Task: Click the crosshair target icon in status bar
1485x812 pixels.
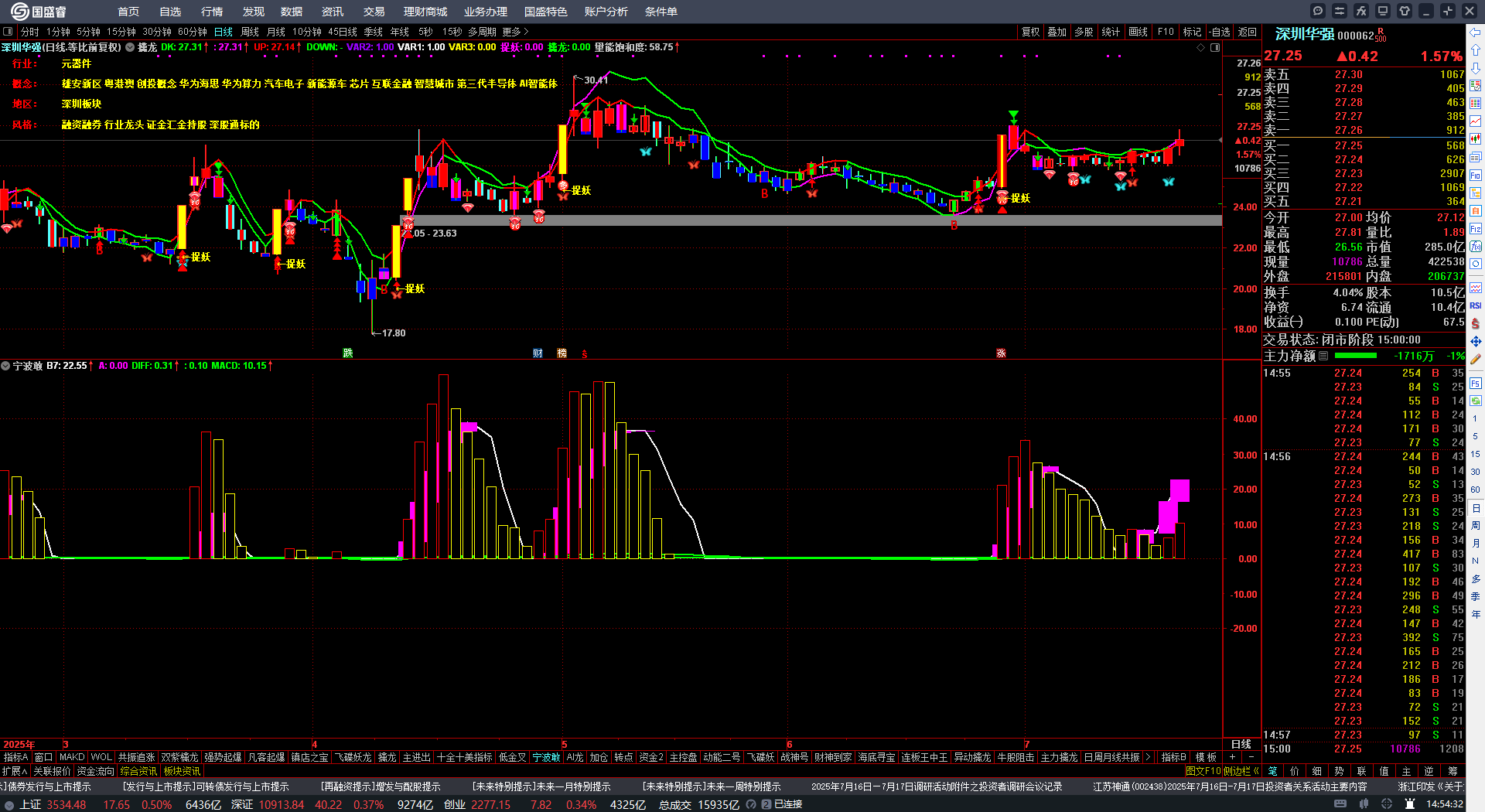Action: click(1388, 804)
